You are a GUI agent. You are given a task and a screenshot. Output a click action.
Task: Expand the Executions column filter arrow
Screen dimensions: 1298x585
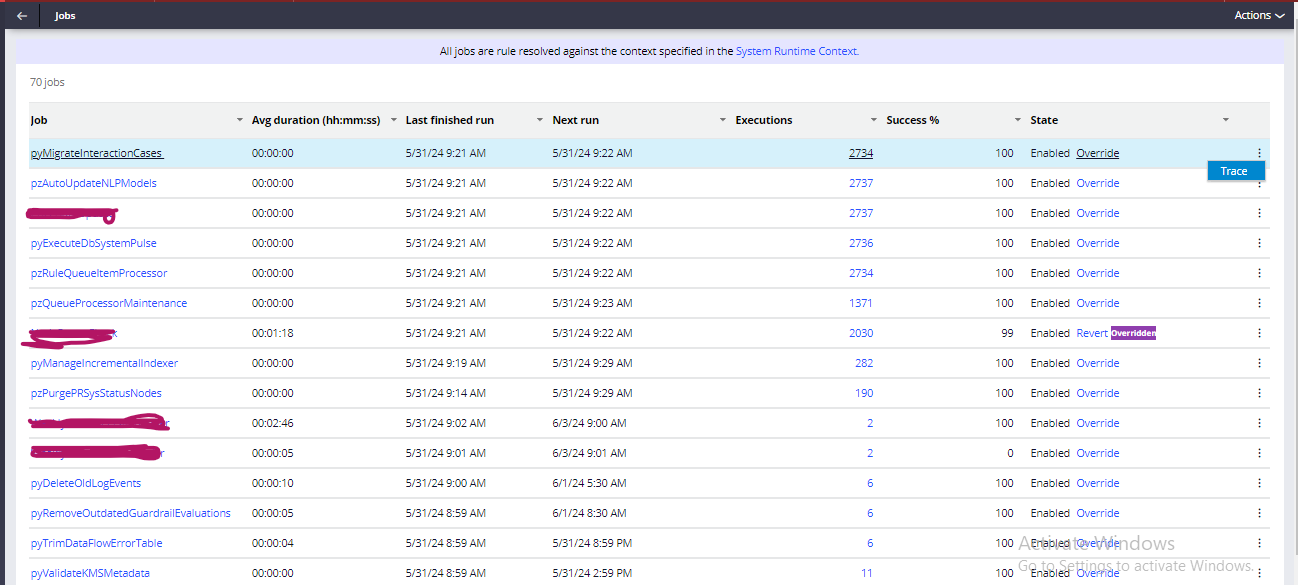coord(874,120)
